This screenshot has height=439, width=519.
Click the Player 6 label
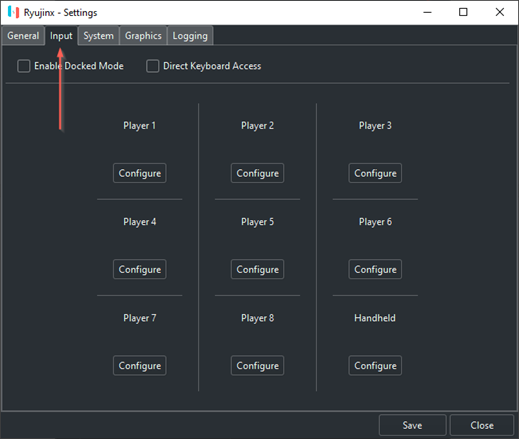click(375, 222)
